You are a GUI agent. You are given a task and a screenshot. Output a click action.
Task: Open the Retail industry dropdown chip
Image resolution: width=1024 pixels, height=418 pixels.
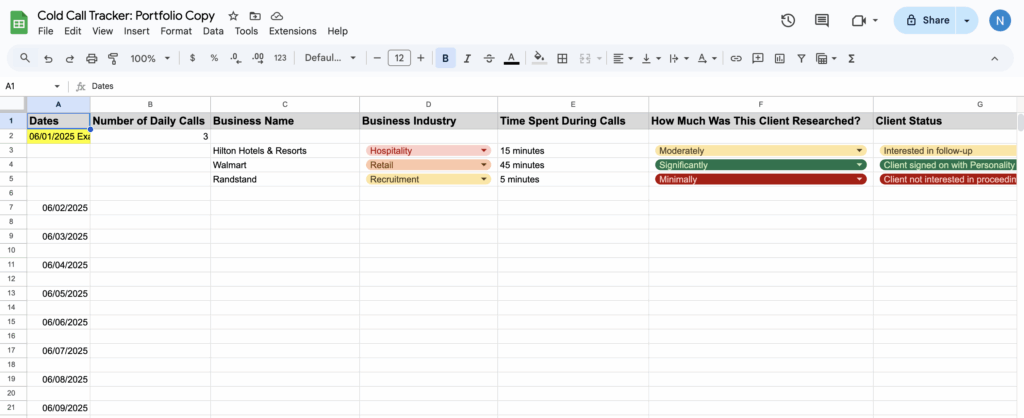(428, 165)
